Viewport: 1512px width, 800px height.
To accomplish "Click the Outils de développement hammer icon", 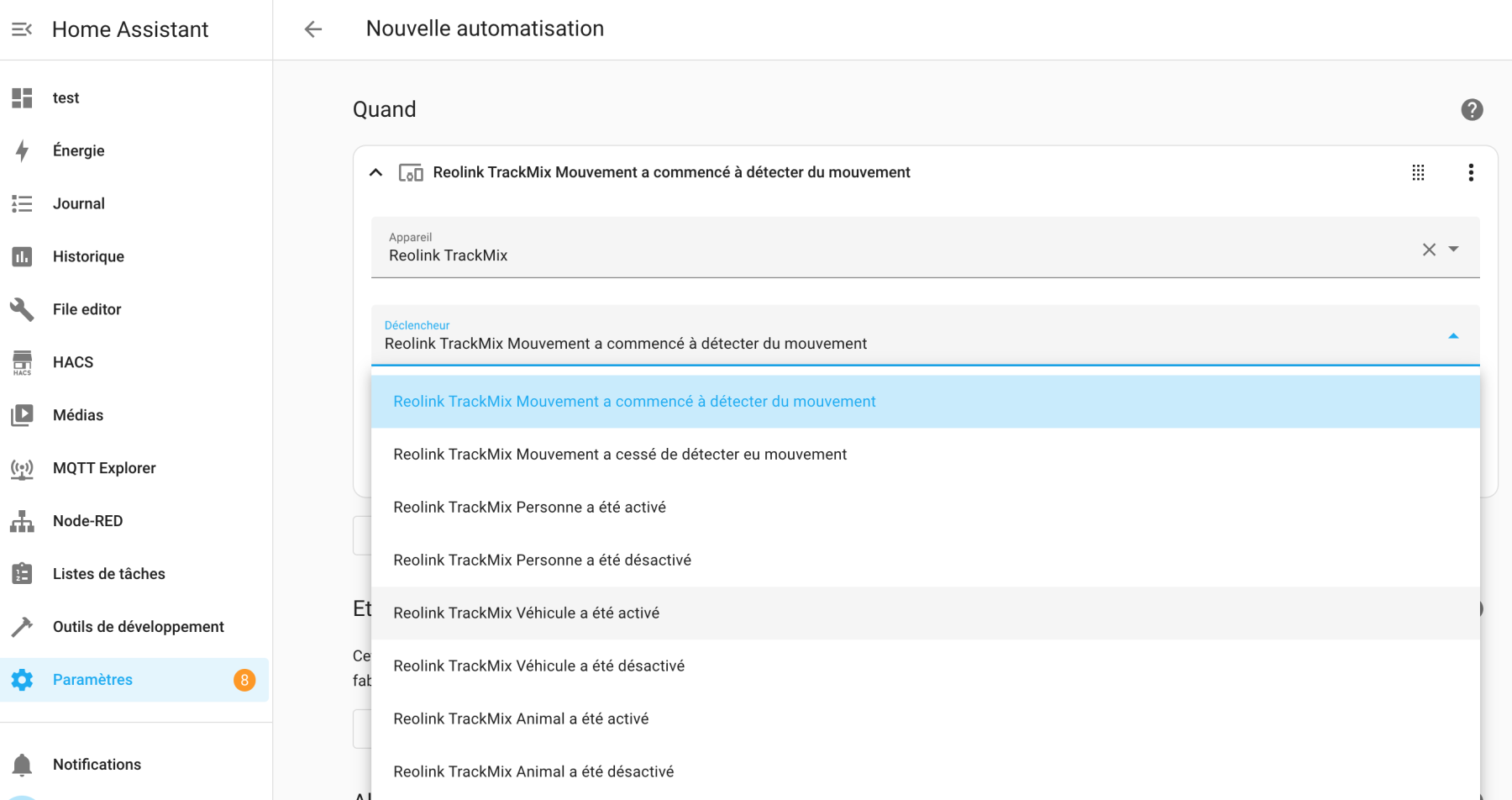I will tap(22, 628).
